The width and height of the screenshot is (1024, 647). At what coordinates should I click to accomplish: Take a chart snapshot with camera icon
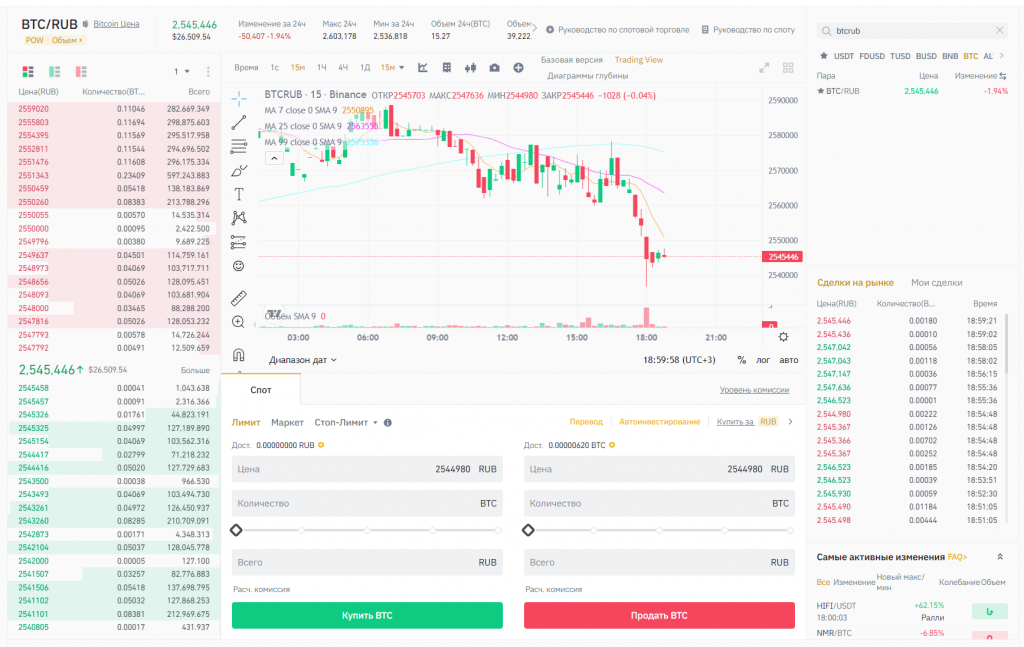(x=494, y=67)
